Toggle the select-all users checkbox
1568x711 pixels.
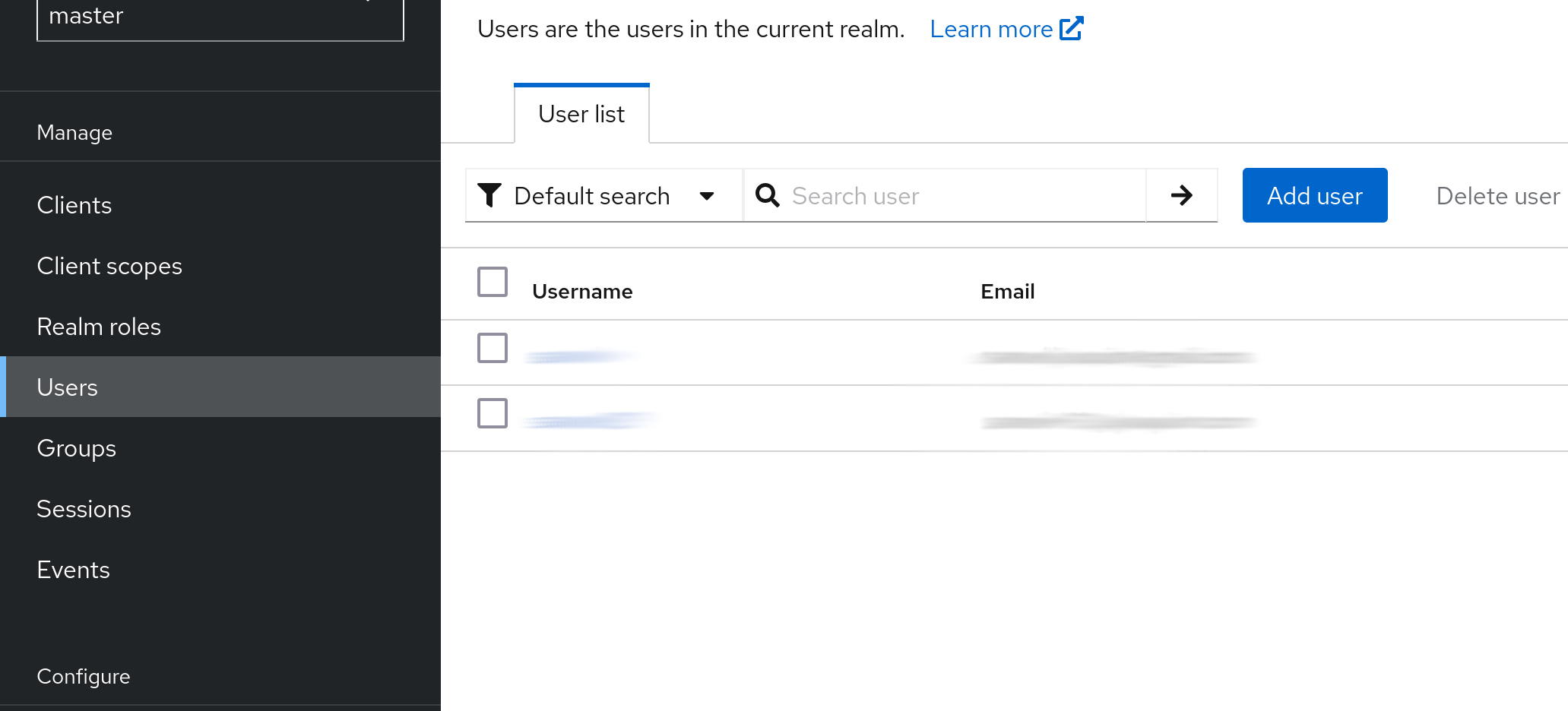[x=493, y=282]
